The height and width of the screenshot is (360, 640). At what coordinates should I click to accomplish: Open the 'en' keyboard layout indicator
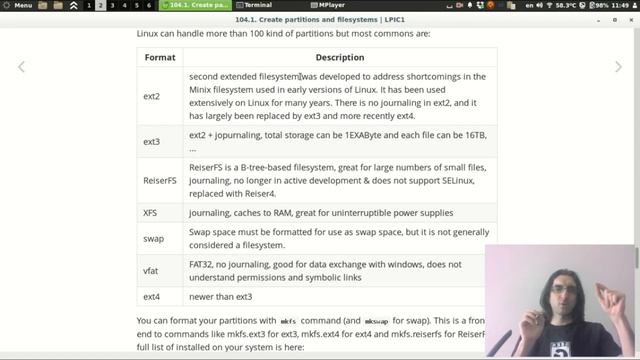[x=529, y=5]
